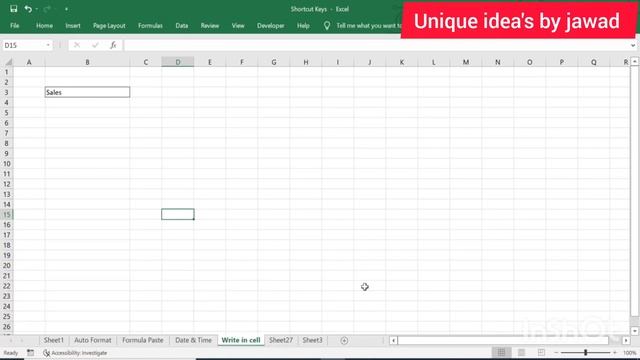640x360 pixels.
Task: Open the Date & Time worksheet tab
Action: [193, 340]
